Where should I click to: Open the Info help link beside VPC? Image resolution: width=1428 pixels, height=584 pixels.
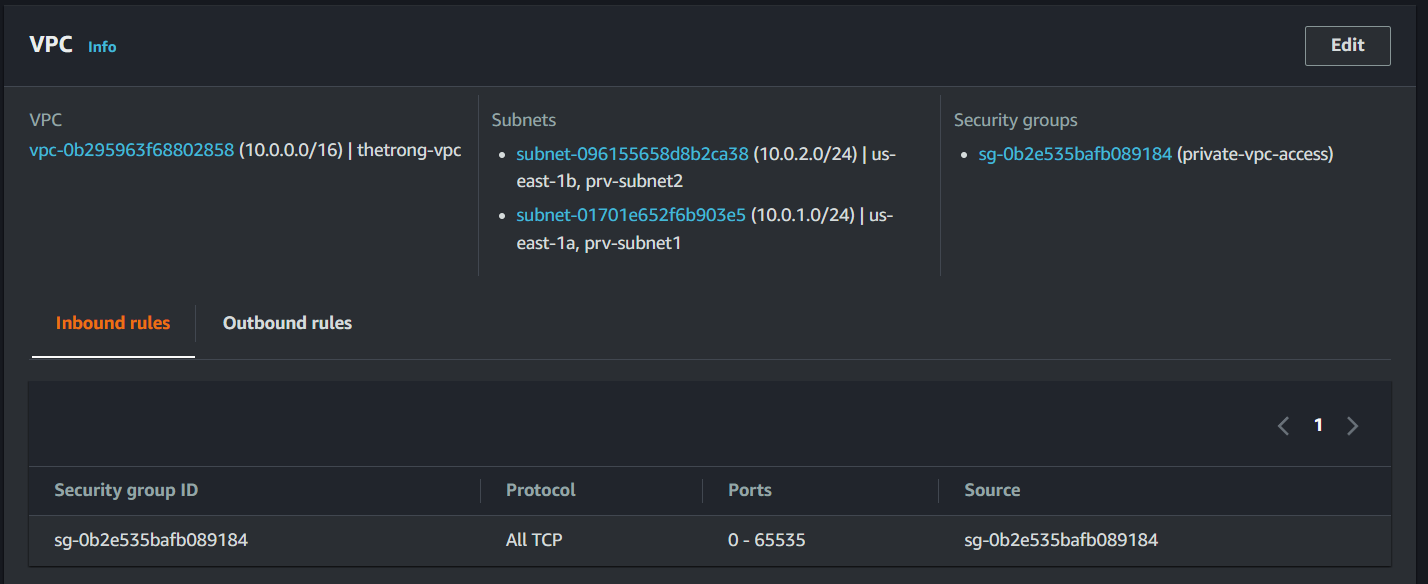(102, 46)
